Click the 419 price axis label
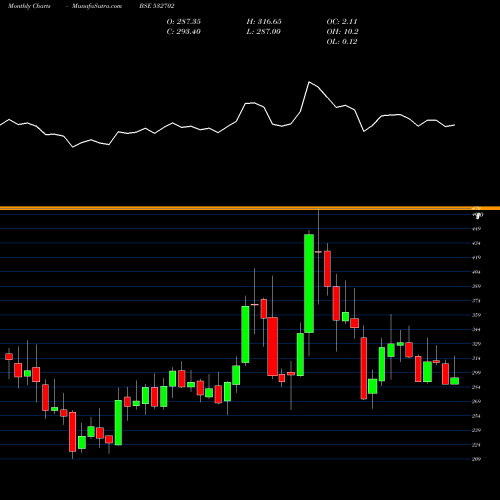 click(x=477, y=258)
